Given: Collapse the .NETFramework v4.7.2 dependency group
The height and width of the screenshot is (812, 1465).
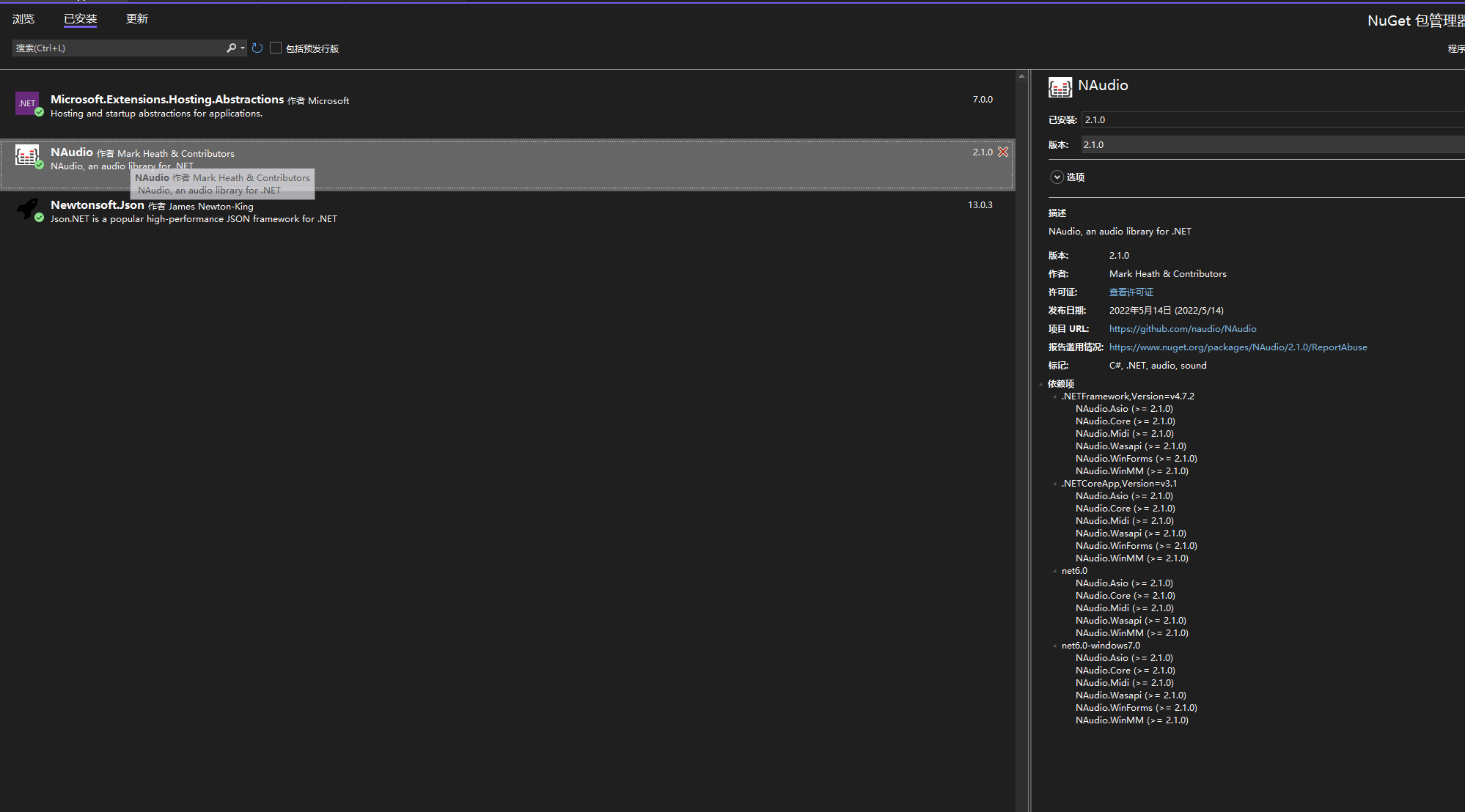Looking at the screenshot, I should (1055, 396).
